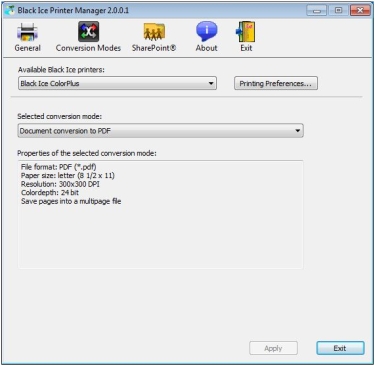Select the "Paper size: letter (8 1/2 x 11)" line
375x366 pixels.
click(68, 175)
